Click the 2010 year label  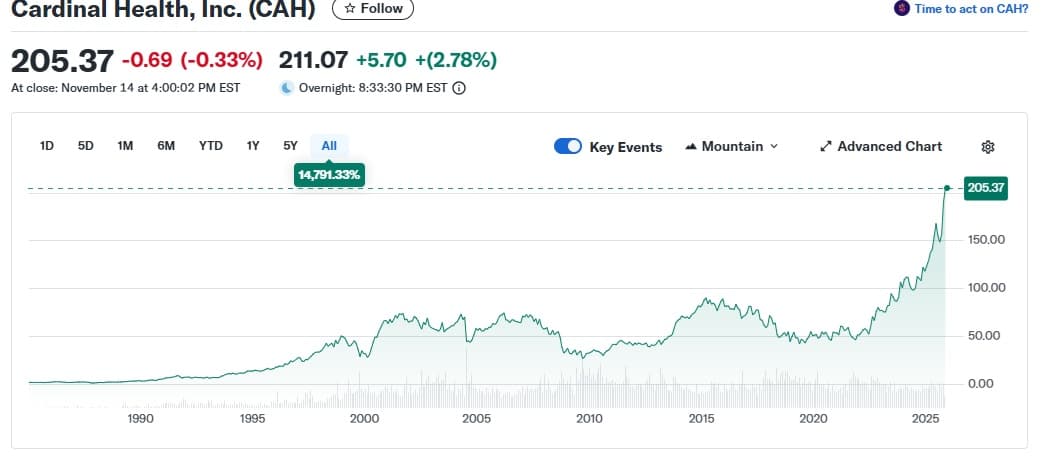click(x=589, y=419)
